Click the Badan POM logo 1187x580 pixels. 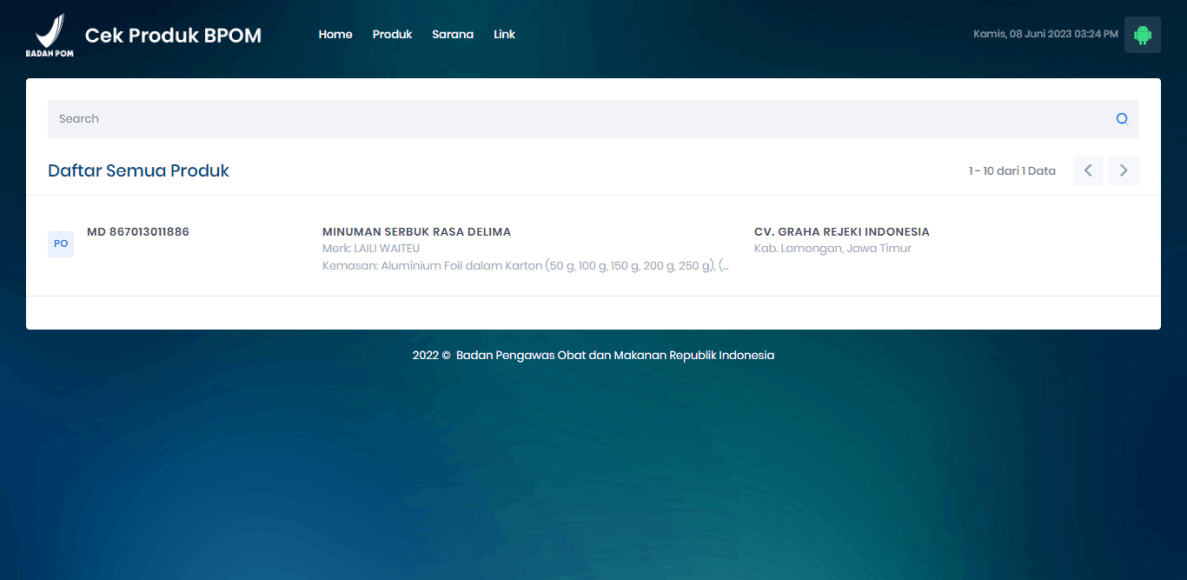49,35
